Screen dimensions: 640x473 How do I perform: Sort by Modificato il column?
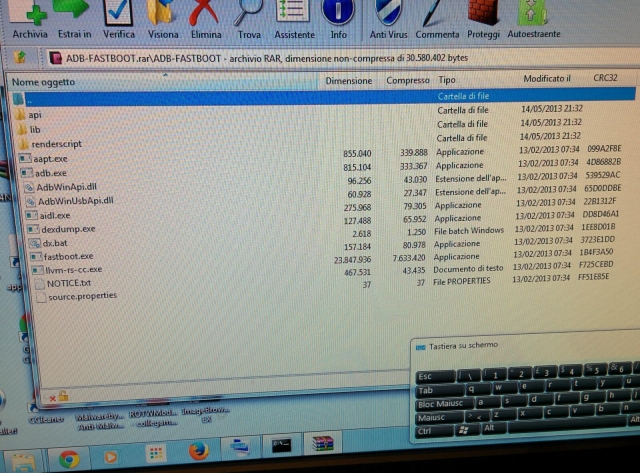coord(547,78)
